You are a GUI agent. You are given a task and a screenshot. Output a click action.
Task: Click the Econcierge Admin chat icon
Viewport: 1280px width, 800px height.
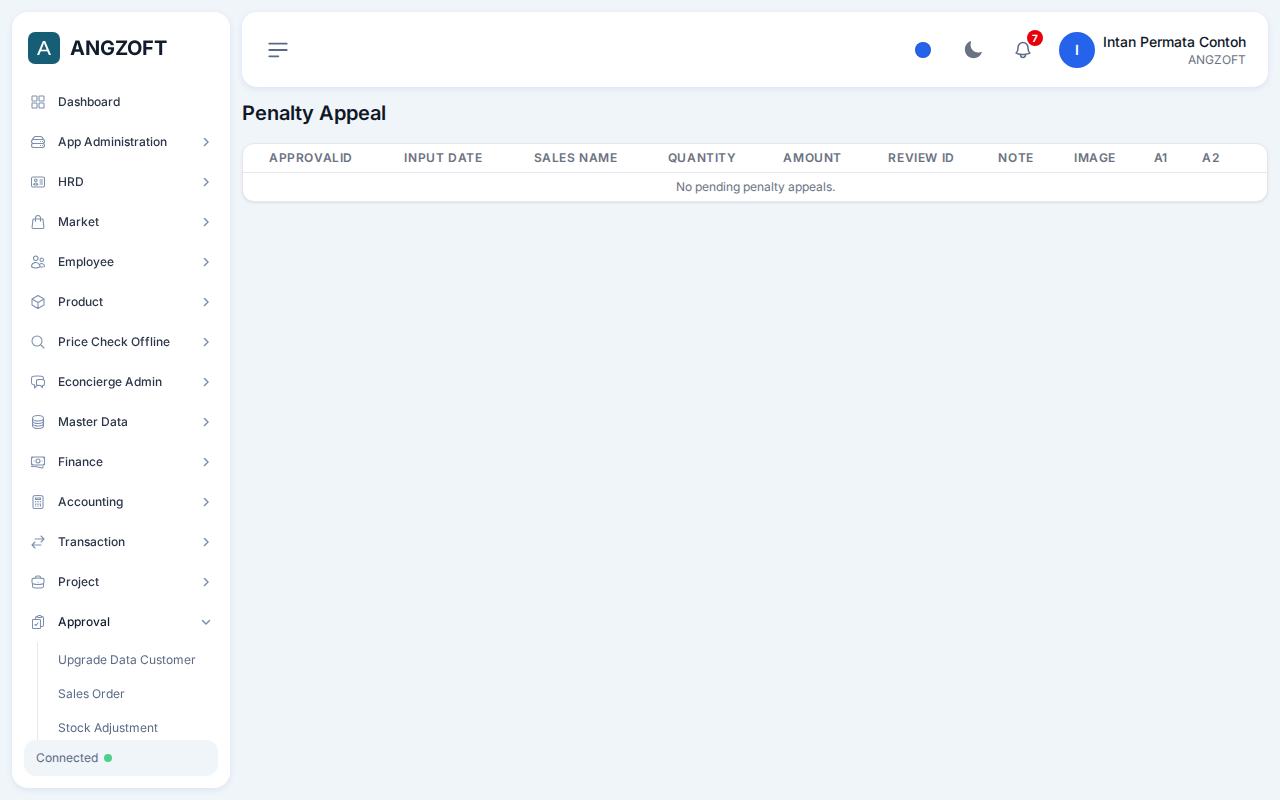38,382
